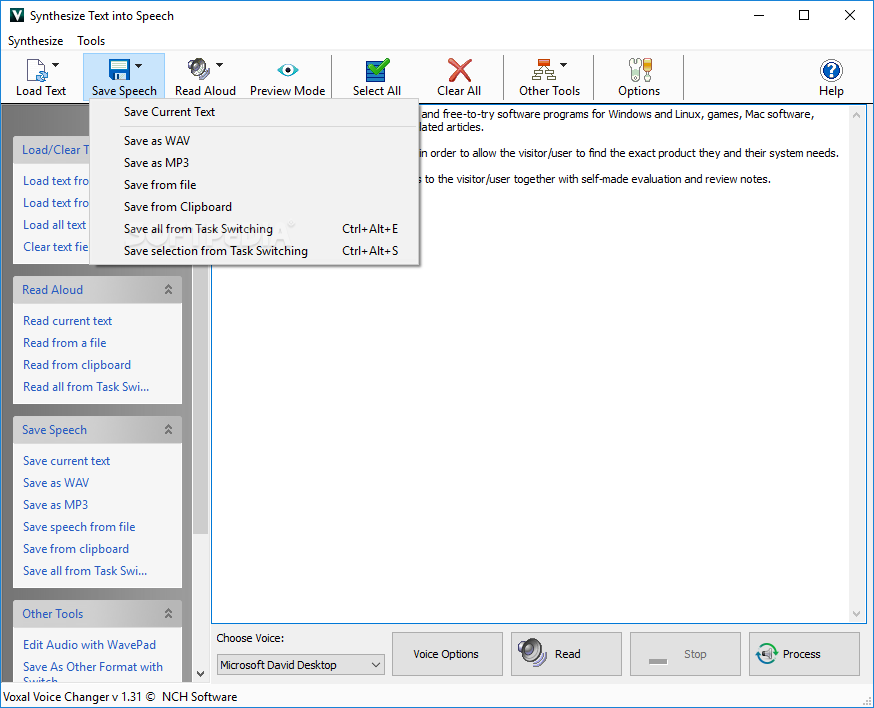Image resolution: width=874 pixels, height=708 pixels.
Task: Click the Stop button
Action: (x=685, y=654)
